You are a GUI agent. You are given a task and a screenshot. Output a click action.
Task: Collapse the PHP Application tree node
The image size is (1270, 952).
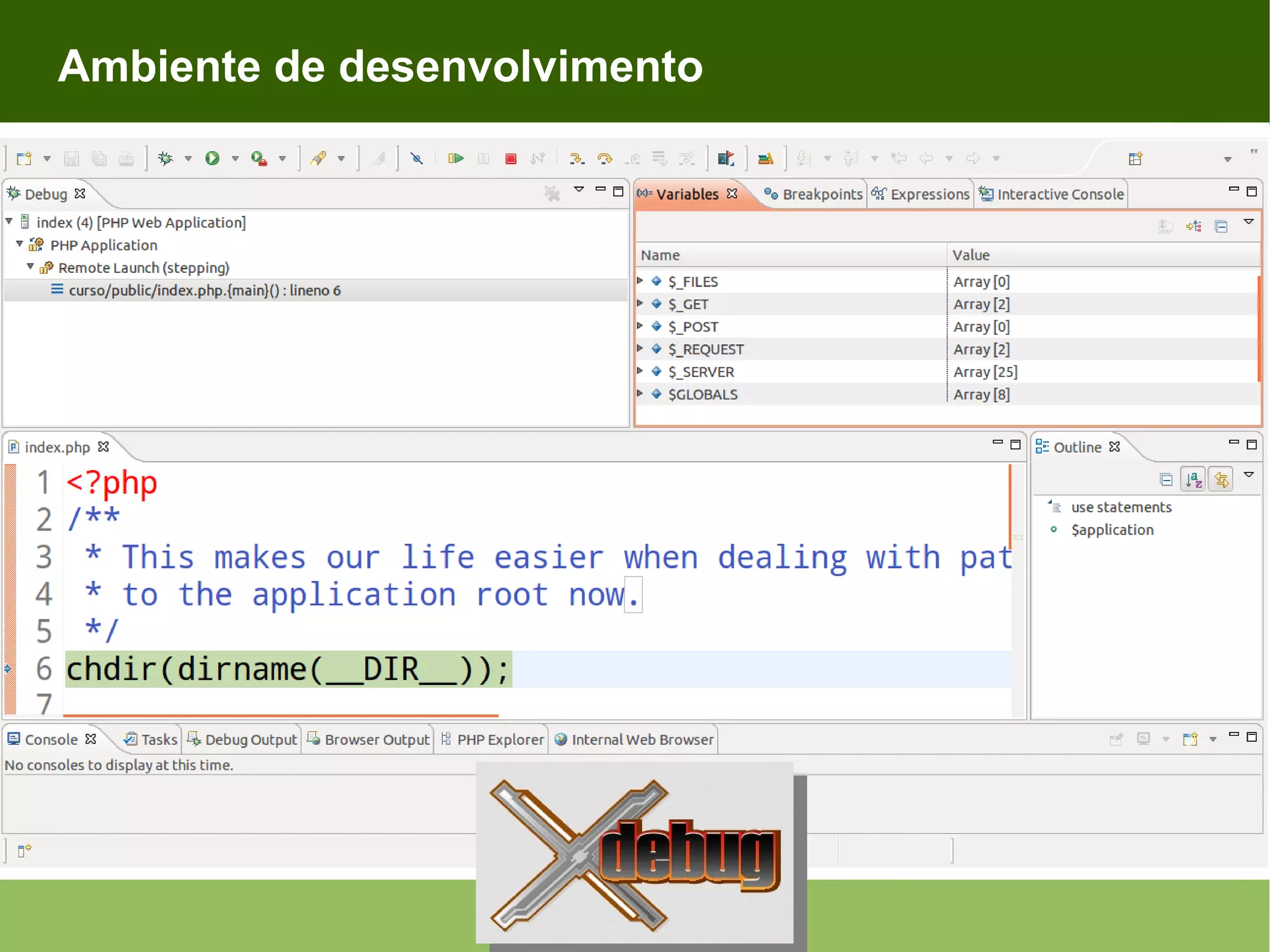pyautogui.click(x=20, y=244)
